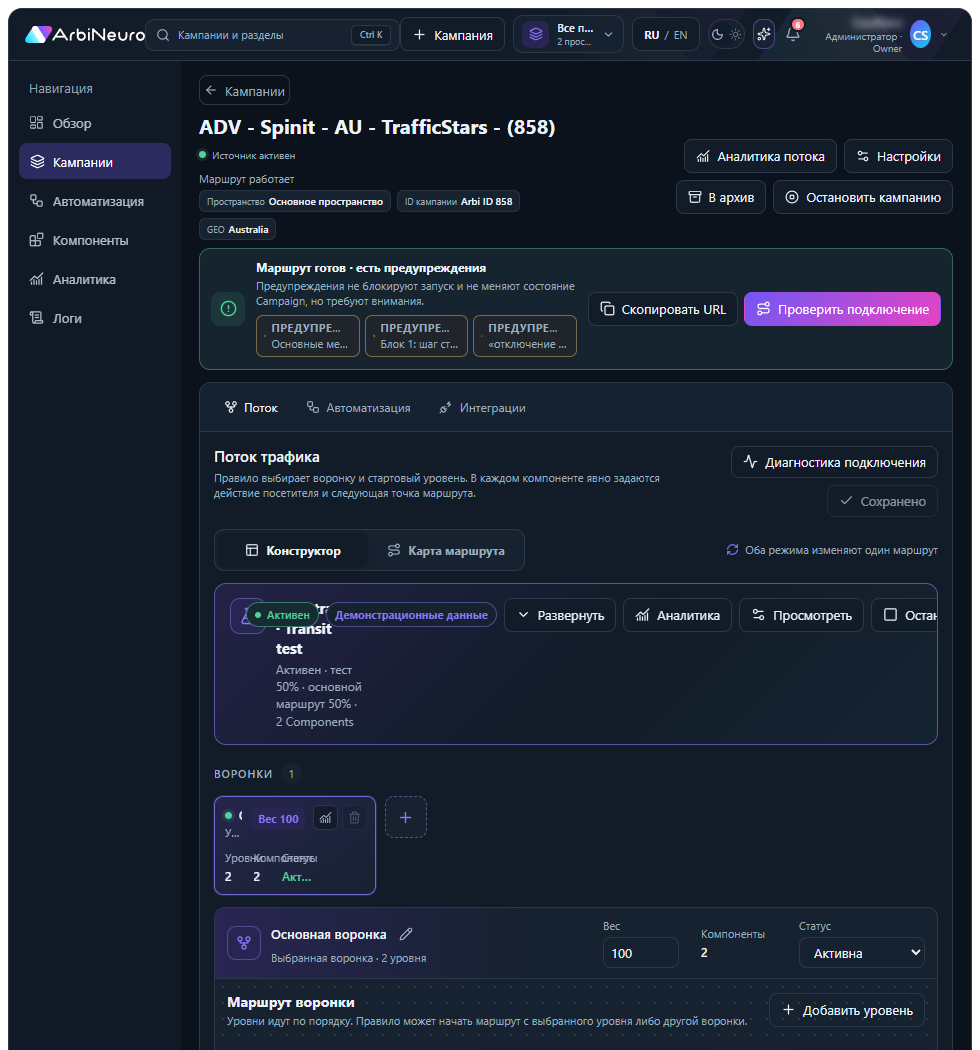This screenshot has height=1050, width=980.
Task: Click the sync icon beside Оба режима
Action: 732,550
